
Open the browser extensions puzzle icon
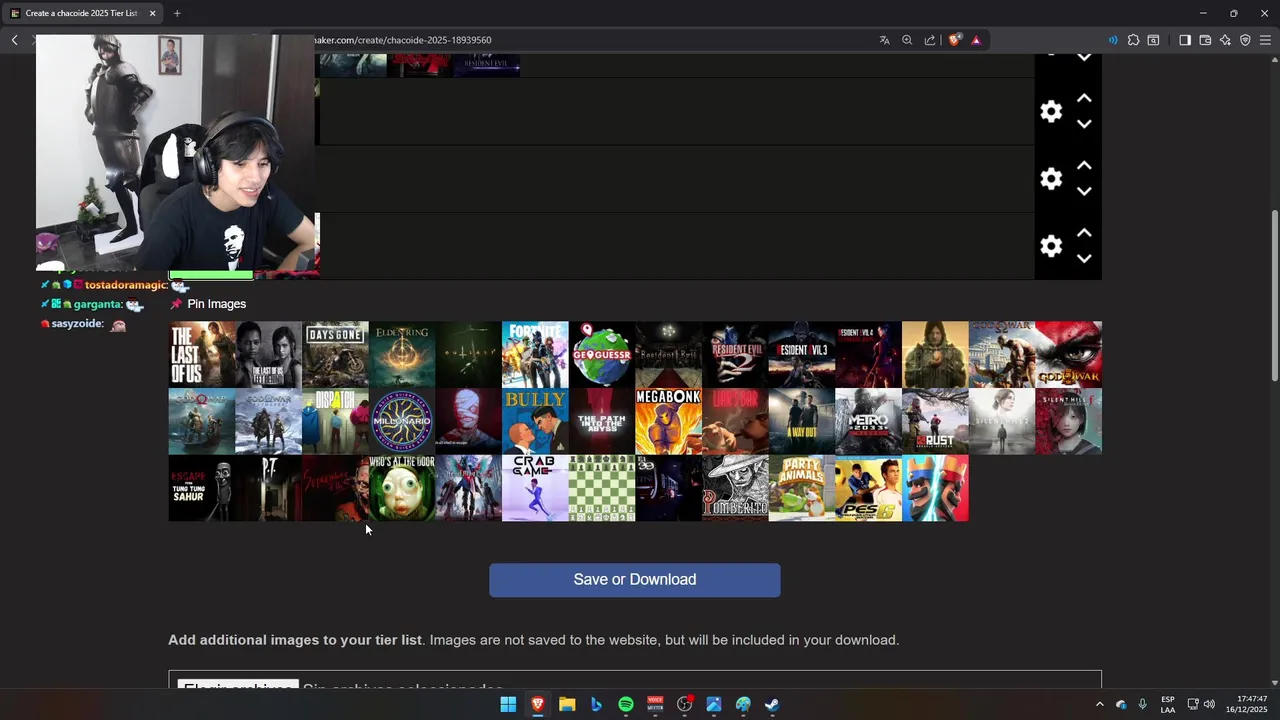tap(1133, 40)
